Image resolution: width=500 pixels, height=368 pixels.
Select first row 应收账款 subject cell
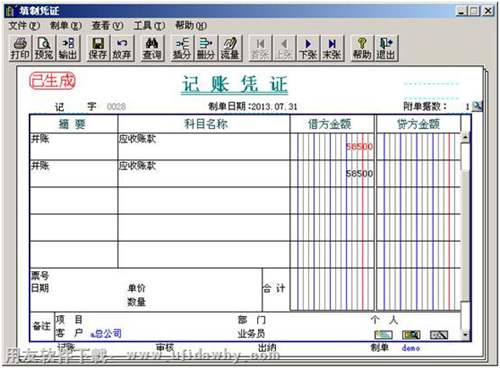[204, 146]
